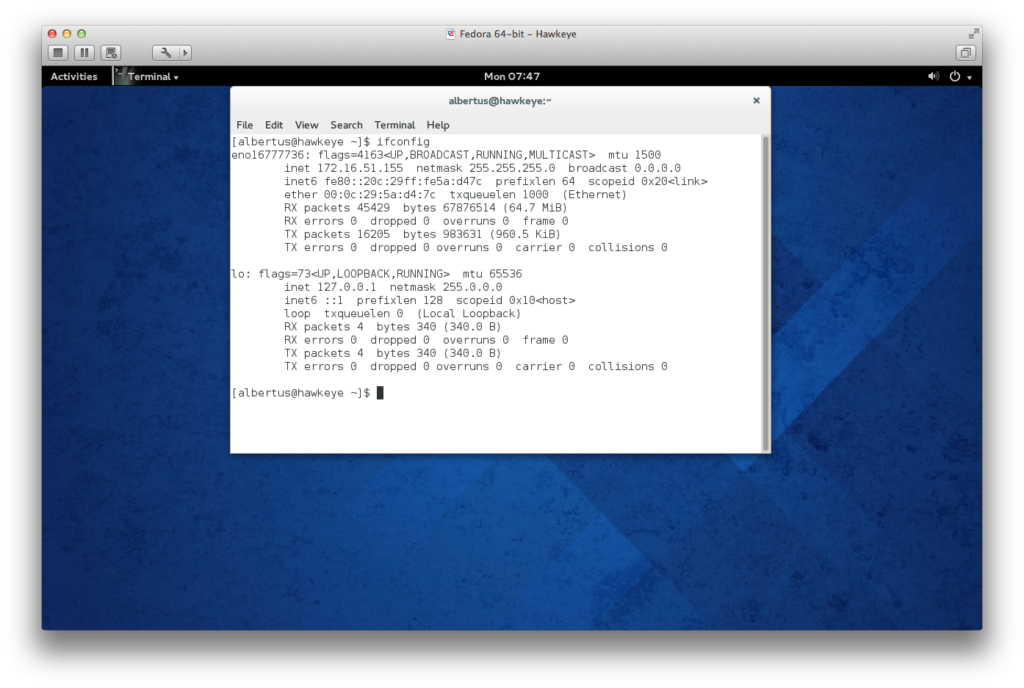This screenshot has height=688, width=1024.
Task: Take a VM snapshot icon
Action: (x=111, y=53)
